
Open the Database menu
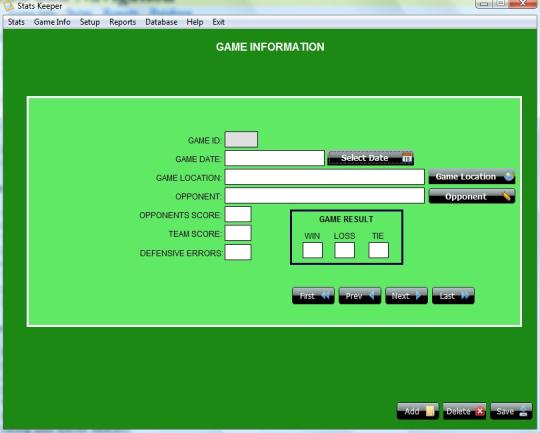(x=161, y=22)
